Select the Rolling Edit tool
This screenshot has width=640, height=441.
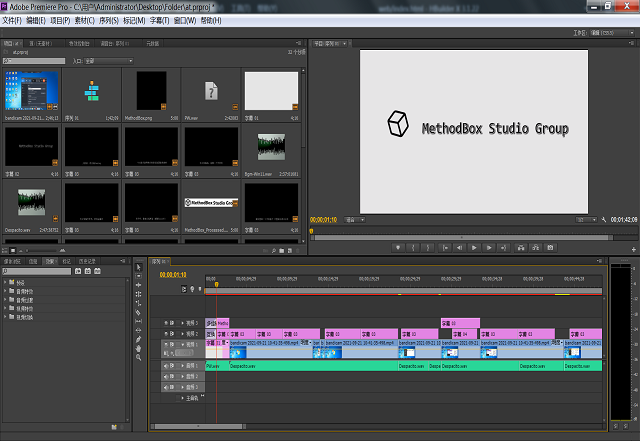click(138, 294)
